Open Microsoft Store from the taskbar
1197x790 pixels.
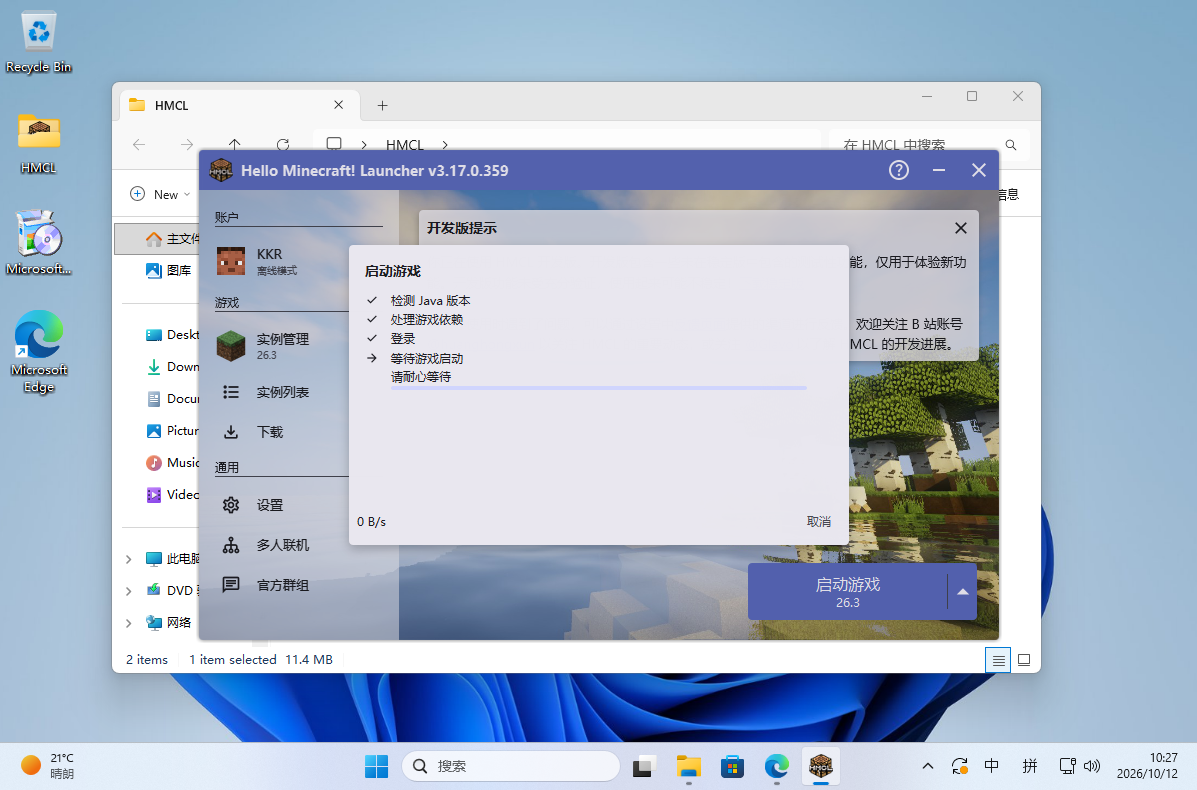tap(732, 765)
